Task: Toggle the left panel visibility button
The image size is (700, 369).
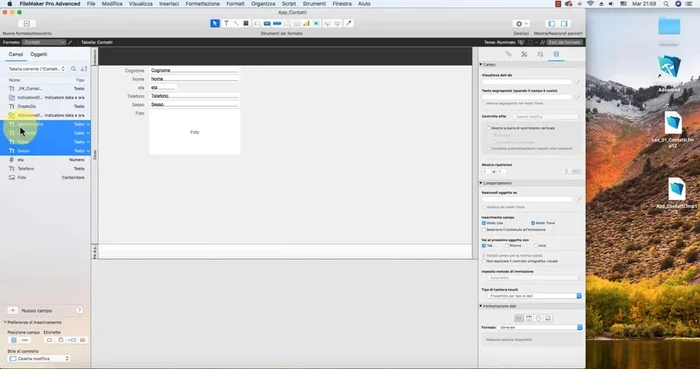Action: 552,24
